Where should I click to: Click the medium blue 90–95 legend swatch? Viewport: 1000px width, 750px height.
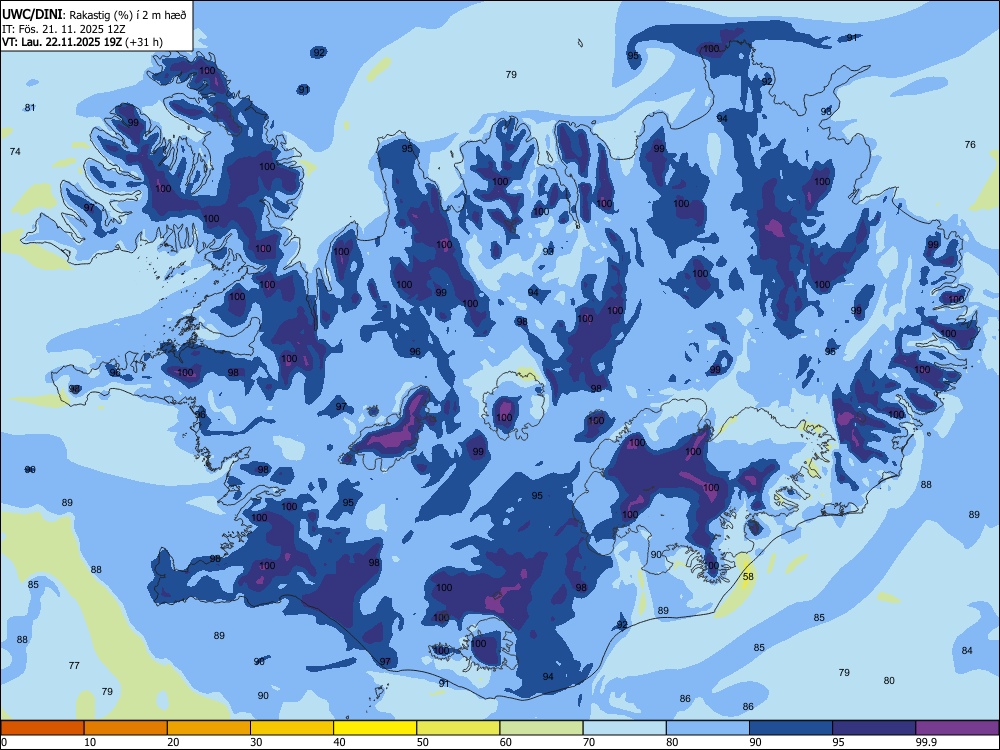click(791, 728)
